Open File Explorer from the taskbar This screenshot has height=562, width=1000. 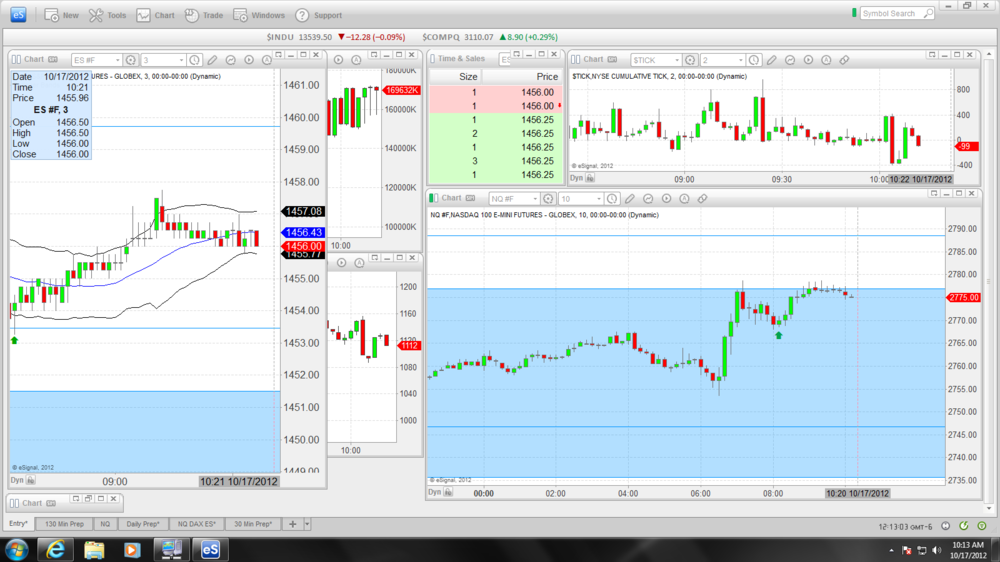(94, 549)
